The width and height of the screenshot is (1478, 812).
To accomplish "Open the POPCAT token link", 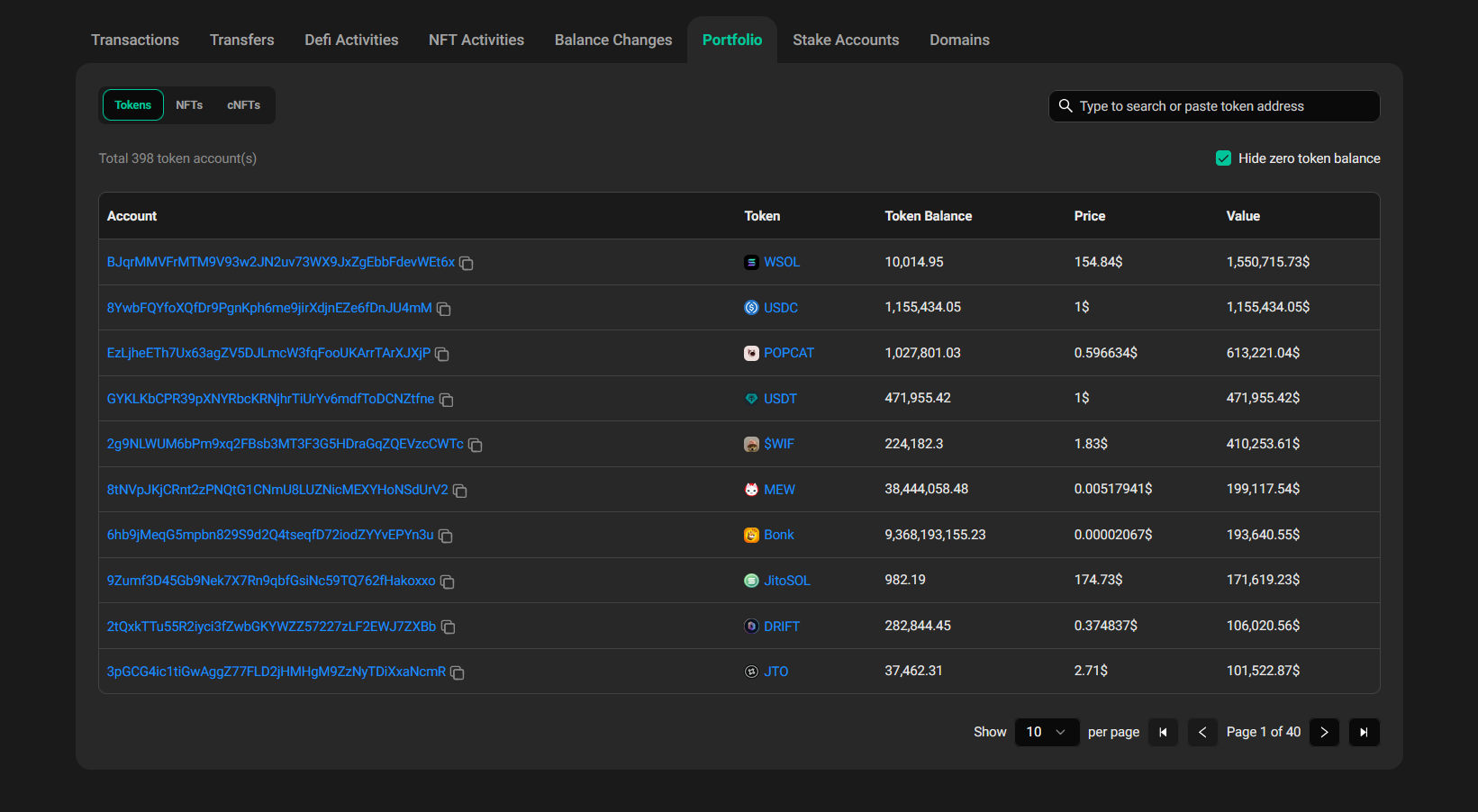I will click(x=789, y=353).
